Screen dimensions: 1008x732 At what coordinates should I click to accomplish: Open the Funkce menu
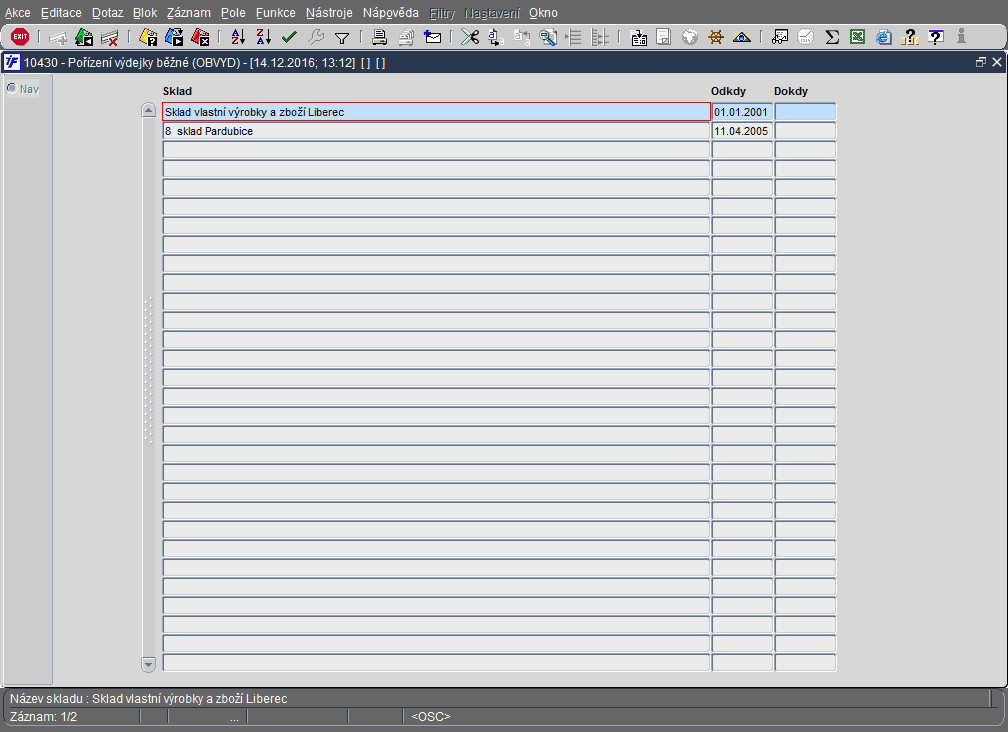(276, 13)
